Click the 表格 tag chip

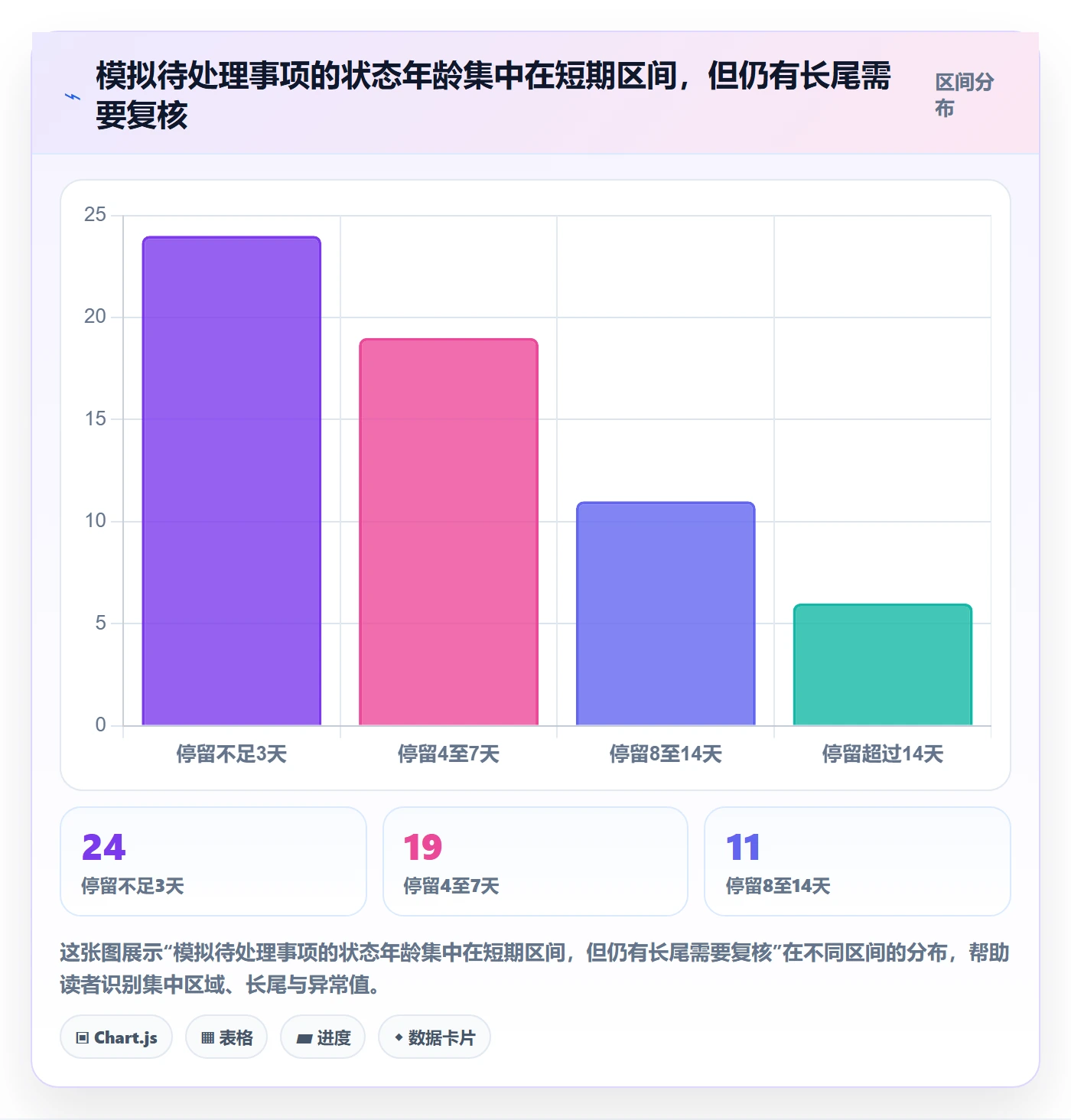click(x=226, y=1037)
